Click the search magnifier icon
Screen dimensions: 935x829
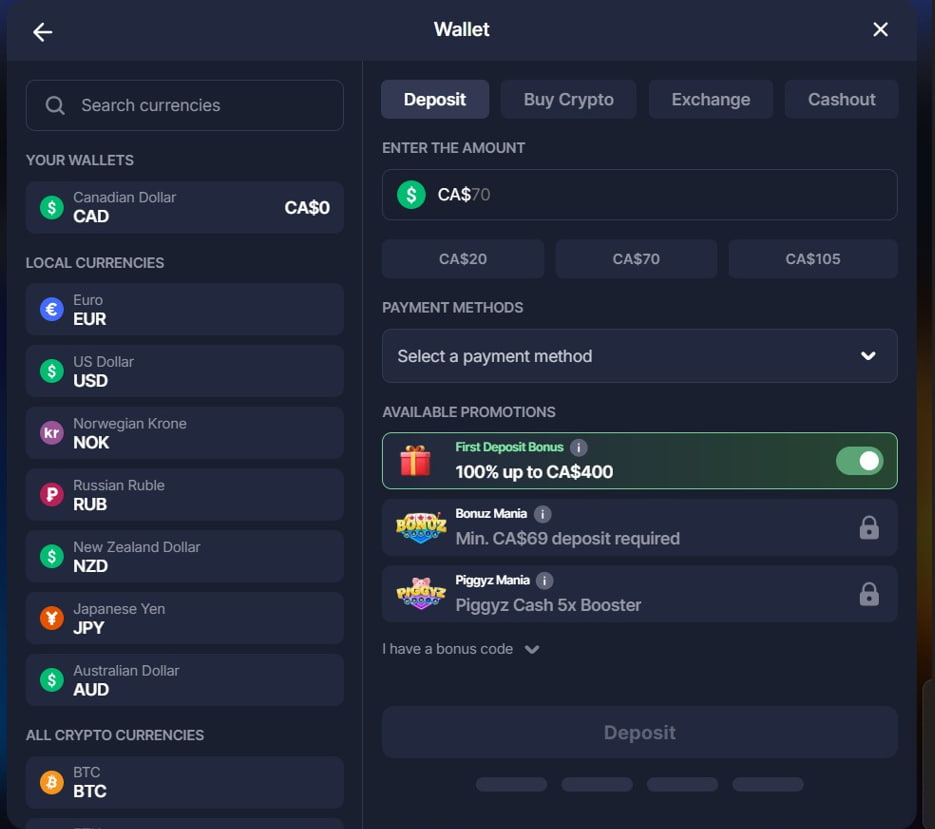tap(55, 105)
